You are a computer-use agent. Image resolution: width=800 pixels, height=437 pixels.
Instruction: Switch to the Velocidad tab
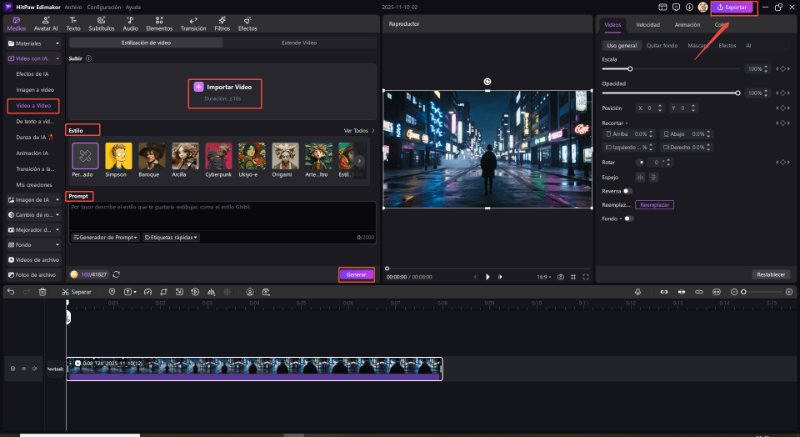[647, 24]
